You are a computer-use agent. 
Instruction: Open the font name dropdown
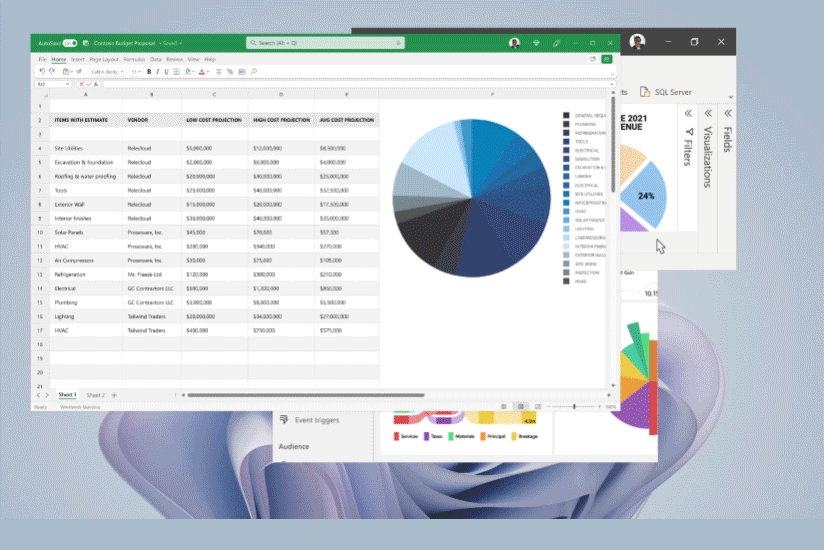(x=106, y=72)
